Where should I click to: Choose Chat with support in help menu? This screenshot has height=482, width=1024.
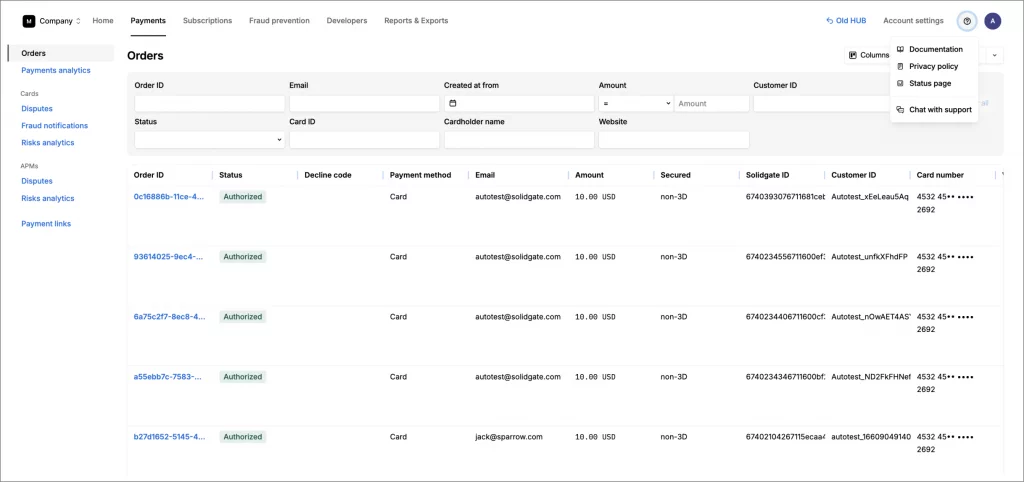point(934,110)
